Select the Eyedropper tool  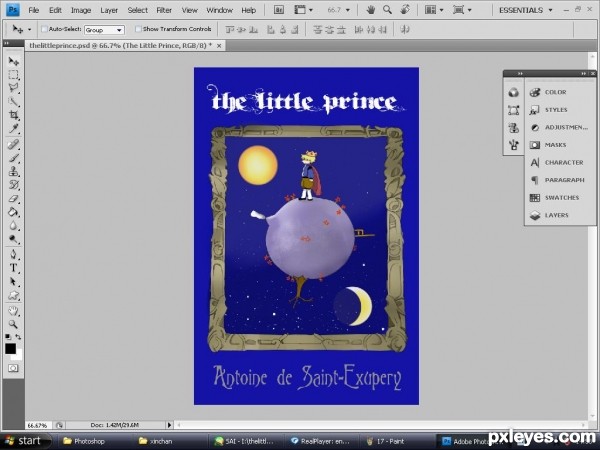coord(13,128)
